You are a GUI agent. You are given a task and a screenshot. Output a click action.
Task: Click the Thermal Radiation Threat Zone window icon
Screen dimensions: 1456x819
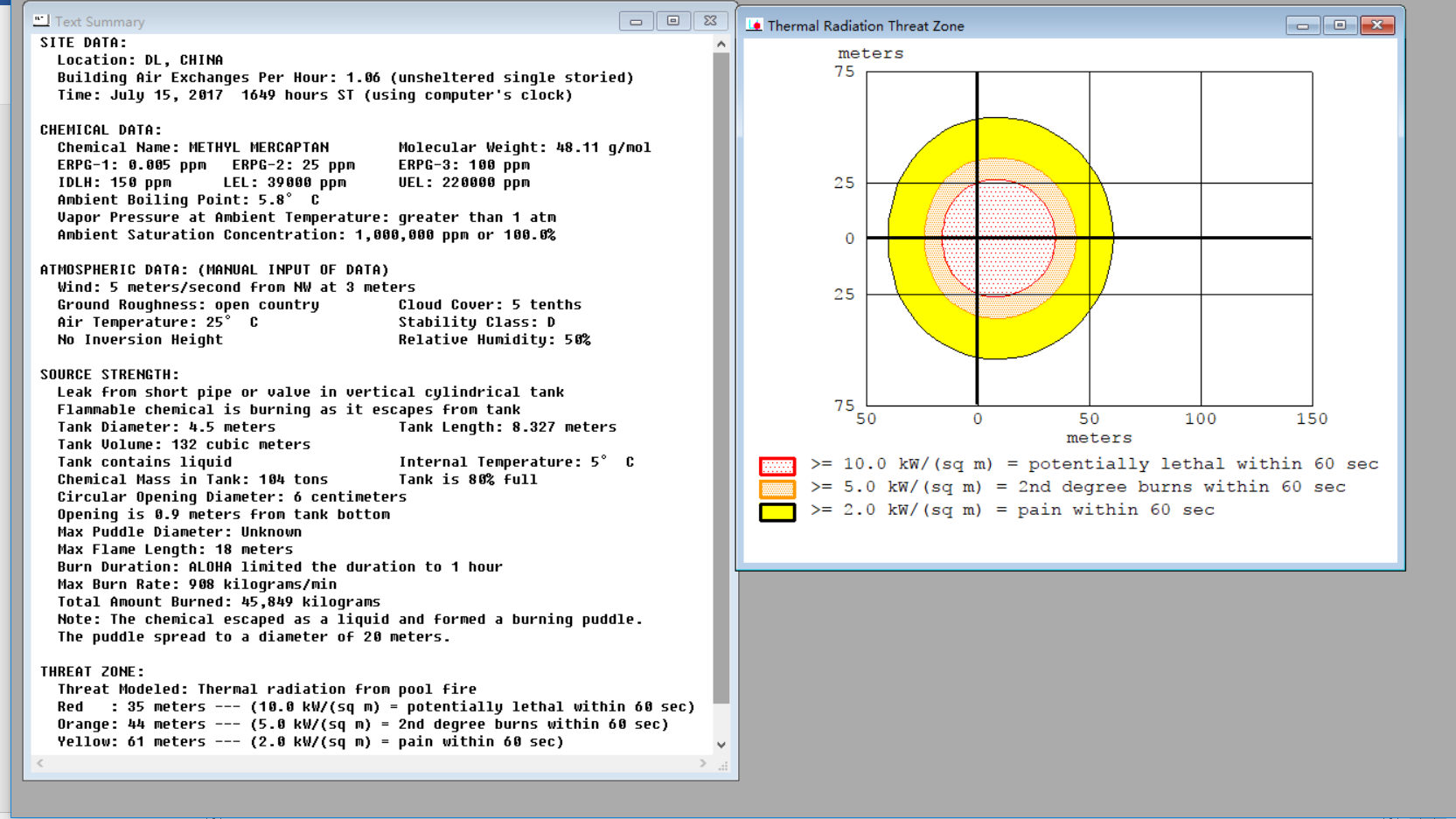754,25
